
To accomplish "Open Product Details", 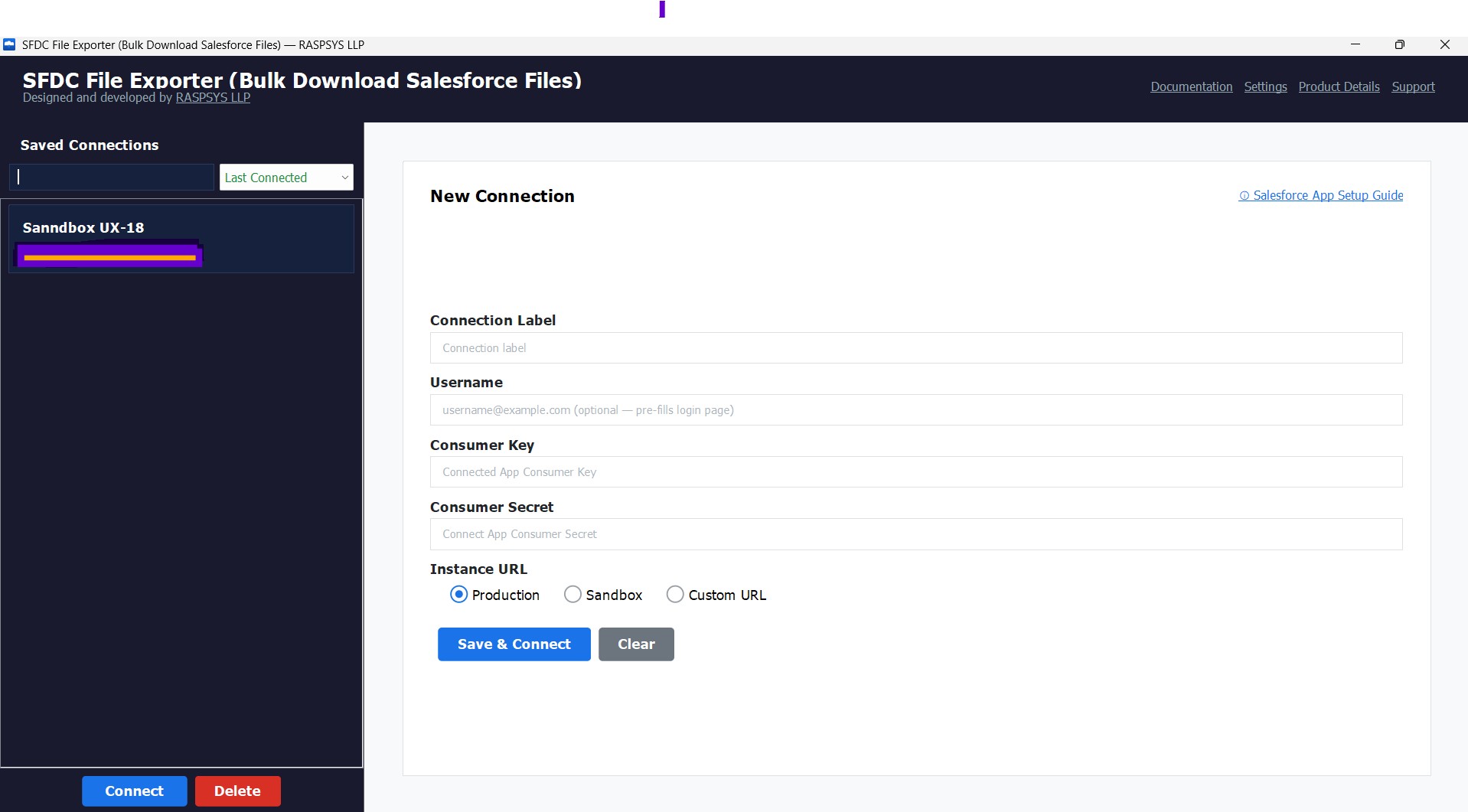I will (x=1338, y=86).
